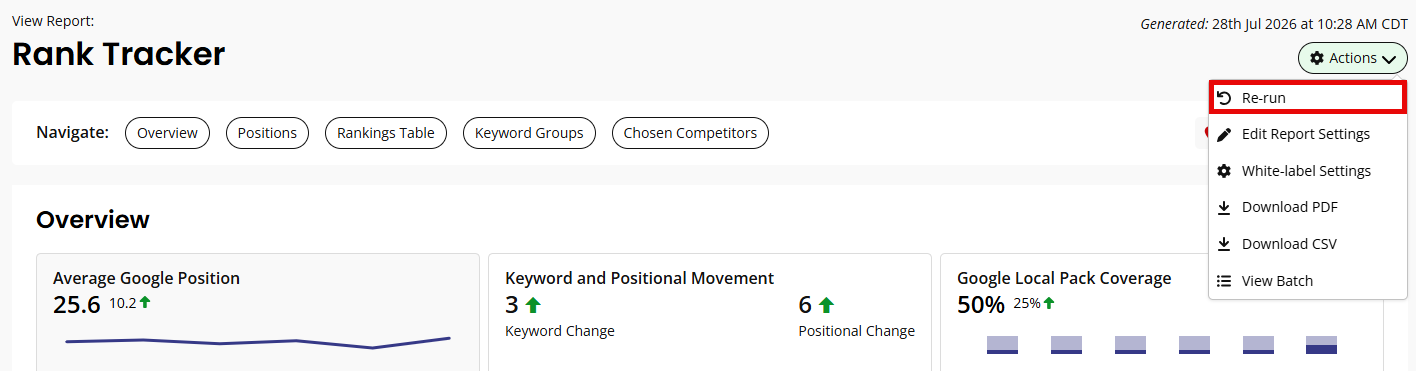Screen dimensions: 1416x371
Task: Click the download icon next to Download PDF
Action: coord(1224,208)
